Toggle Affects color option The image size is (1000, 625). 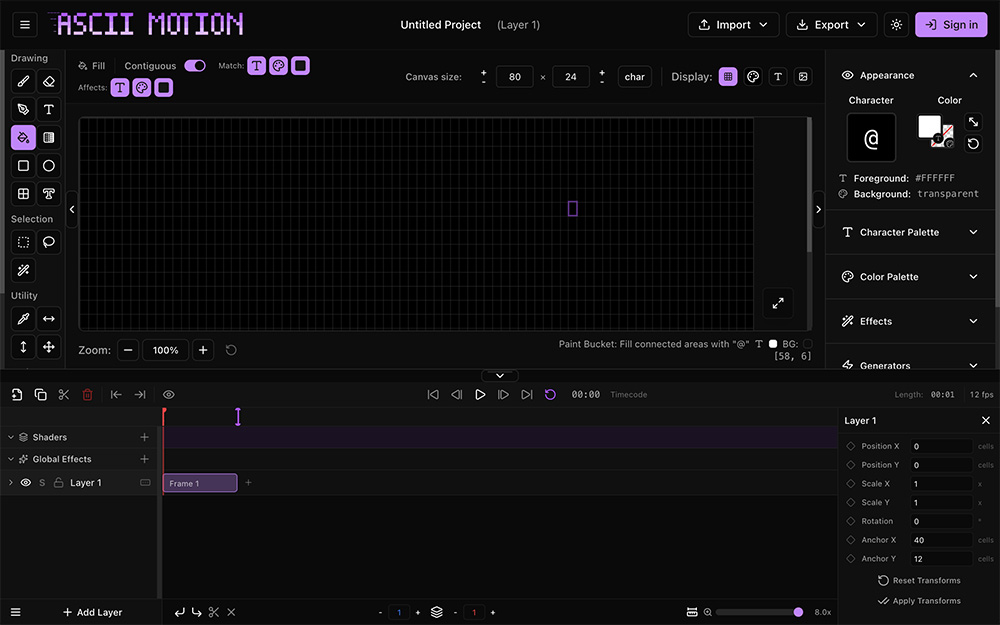[142, 87]
